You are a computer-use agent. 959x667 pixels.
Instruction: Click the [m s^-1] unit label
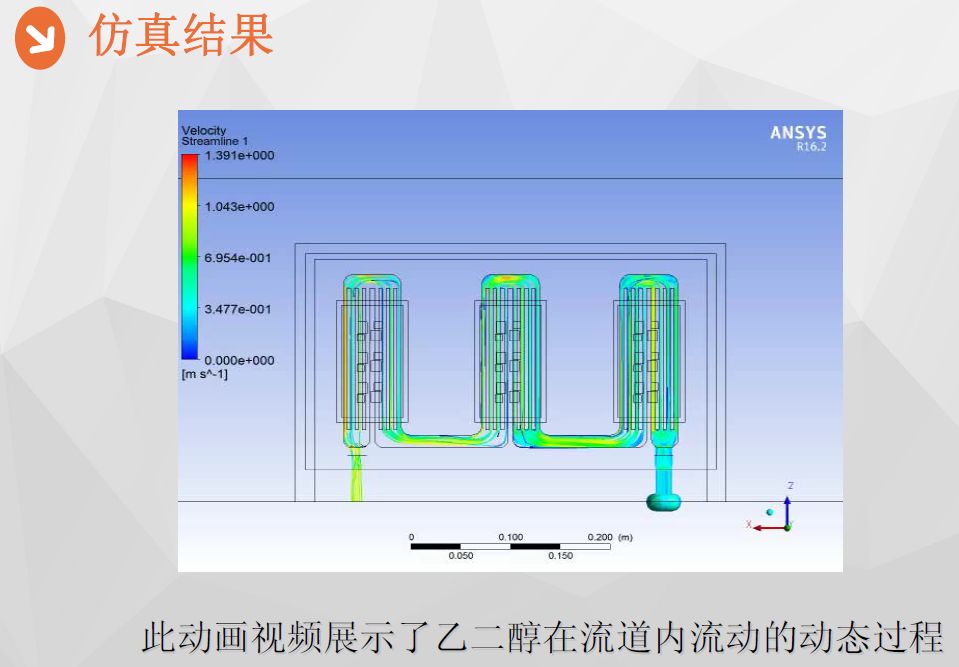[x=205, y=375]
